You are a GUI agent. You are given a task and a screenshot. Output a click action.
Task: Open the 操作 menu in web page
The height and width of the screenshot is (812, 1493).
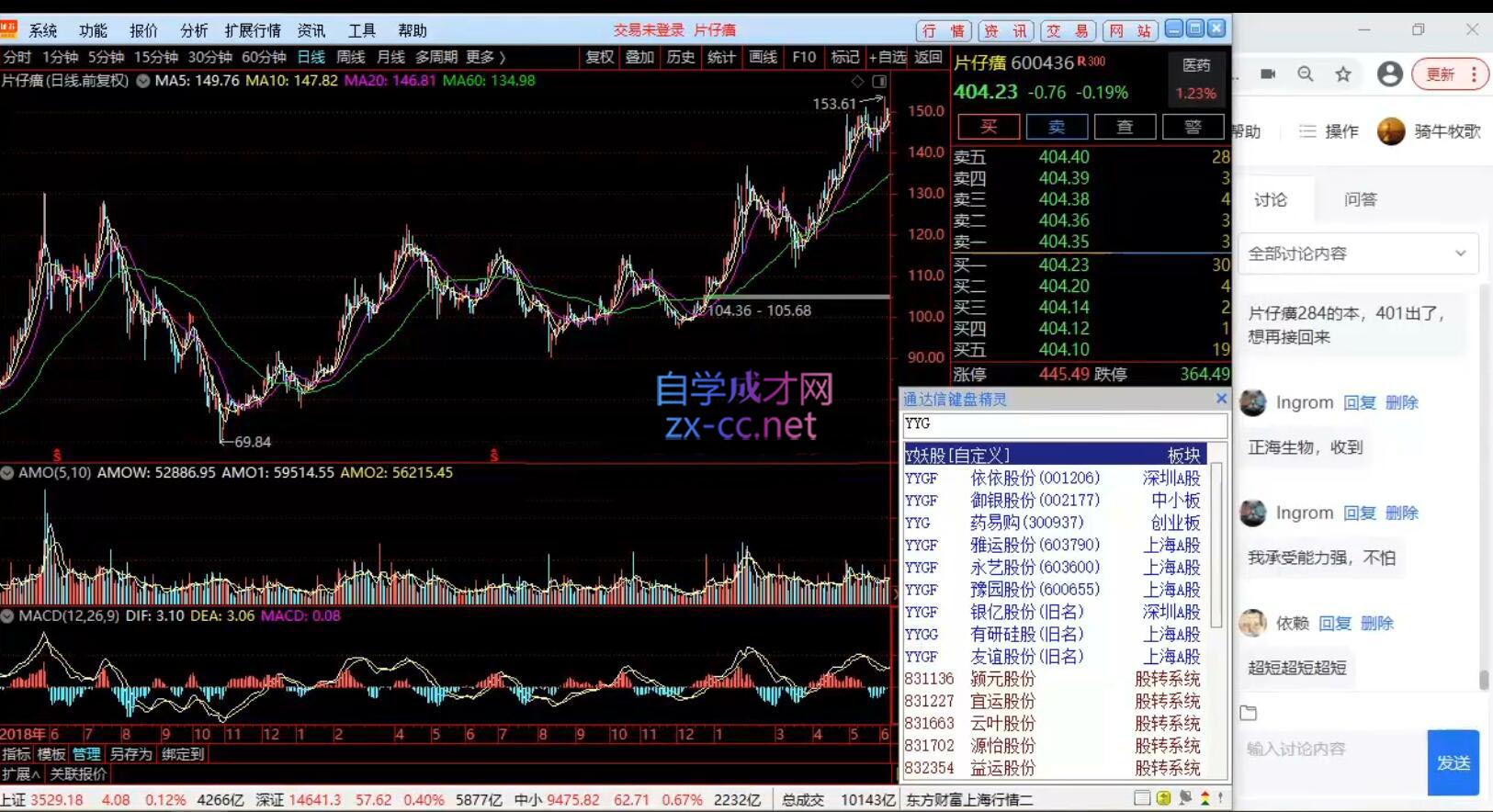[x=1329, y=131]
